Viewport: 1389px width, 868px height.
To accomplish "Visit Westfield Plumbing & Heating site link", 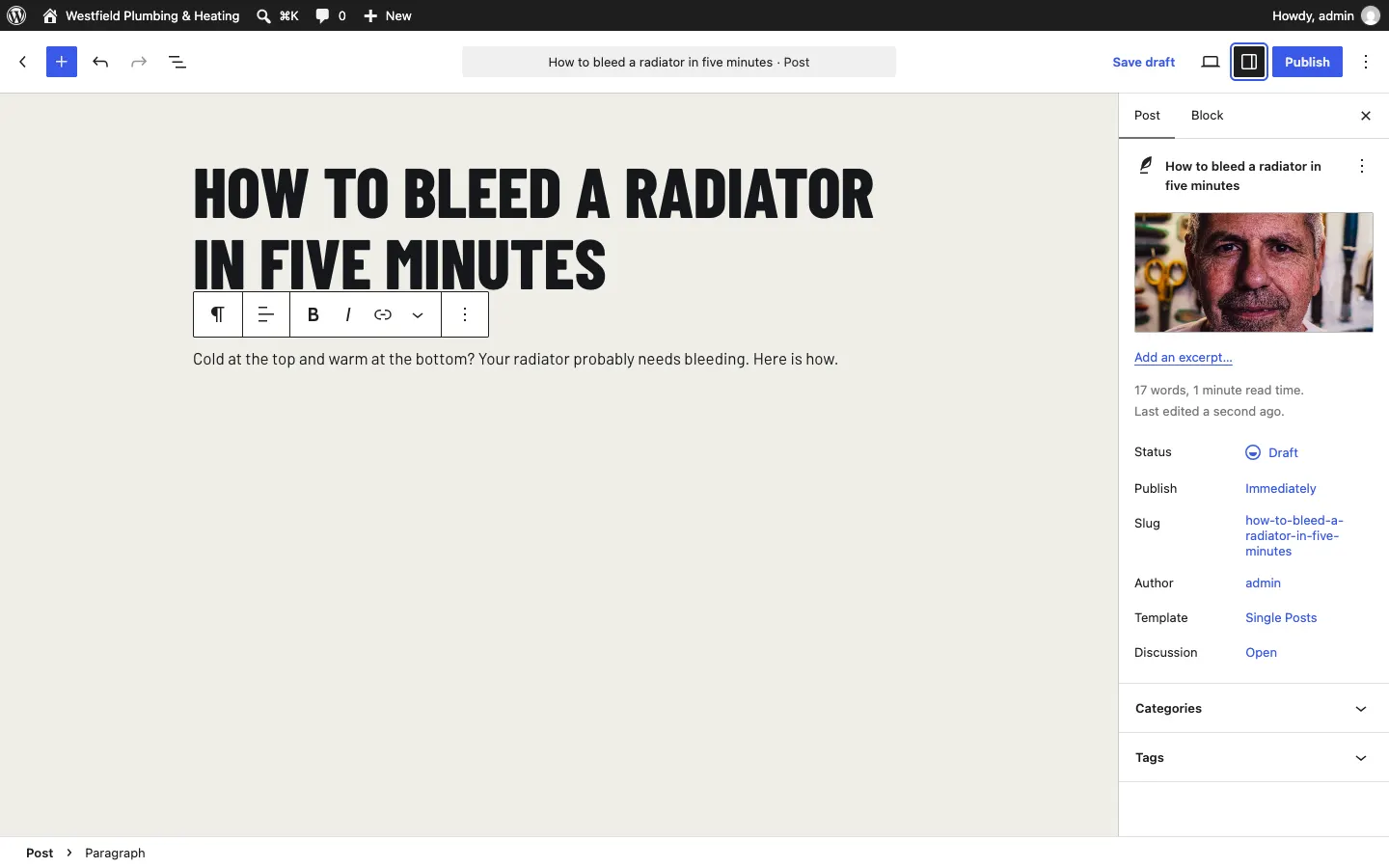I will [141, 15].
